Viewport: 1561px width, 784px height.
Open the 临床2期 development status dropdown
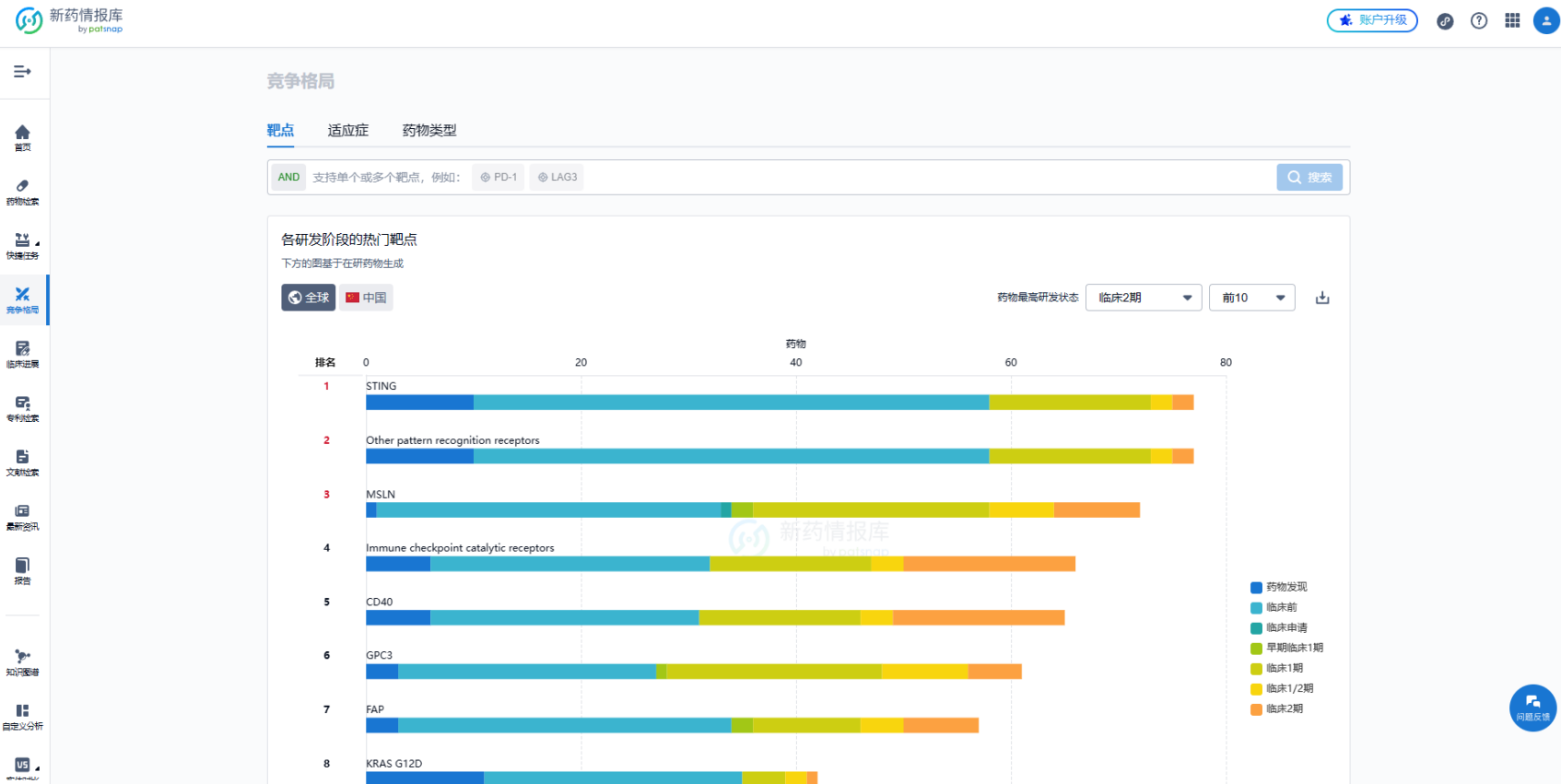[1144, 298]
